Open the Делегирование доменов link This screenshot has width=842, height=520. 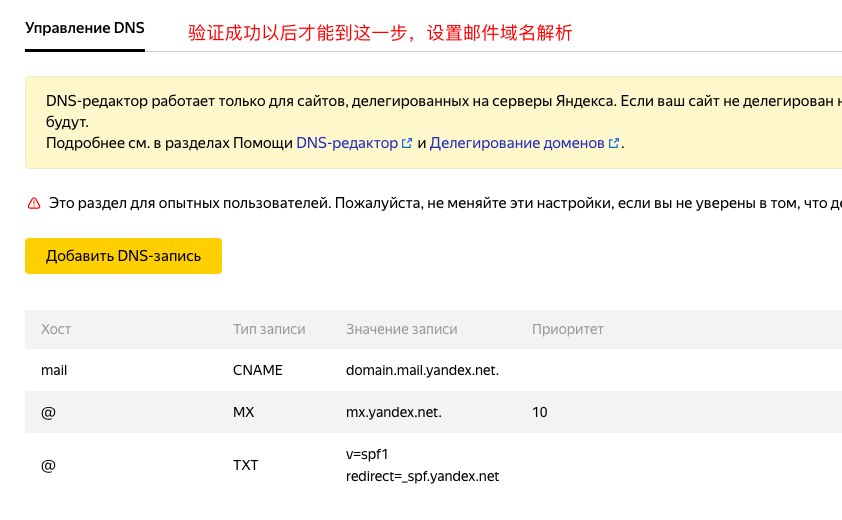coord(516,143)
